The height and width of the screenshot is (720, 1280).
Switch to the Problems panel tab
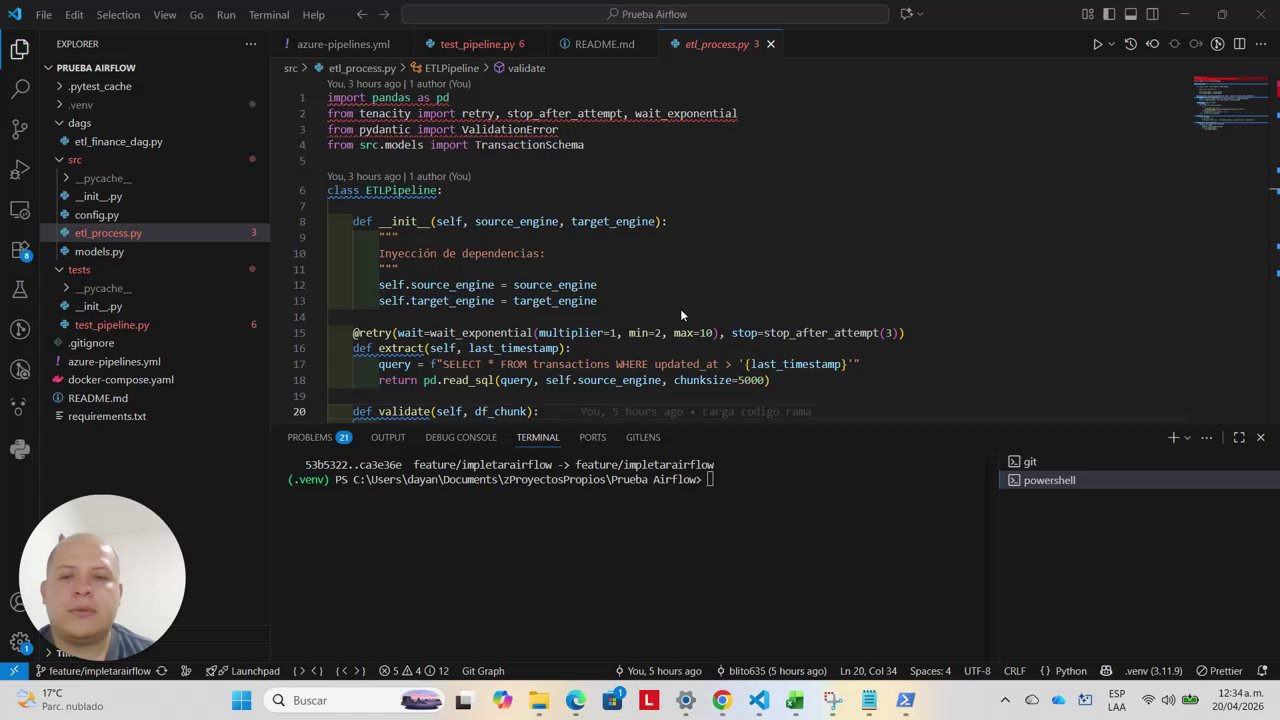pos(309,437)
